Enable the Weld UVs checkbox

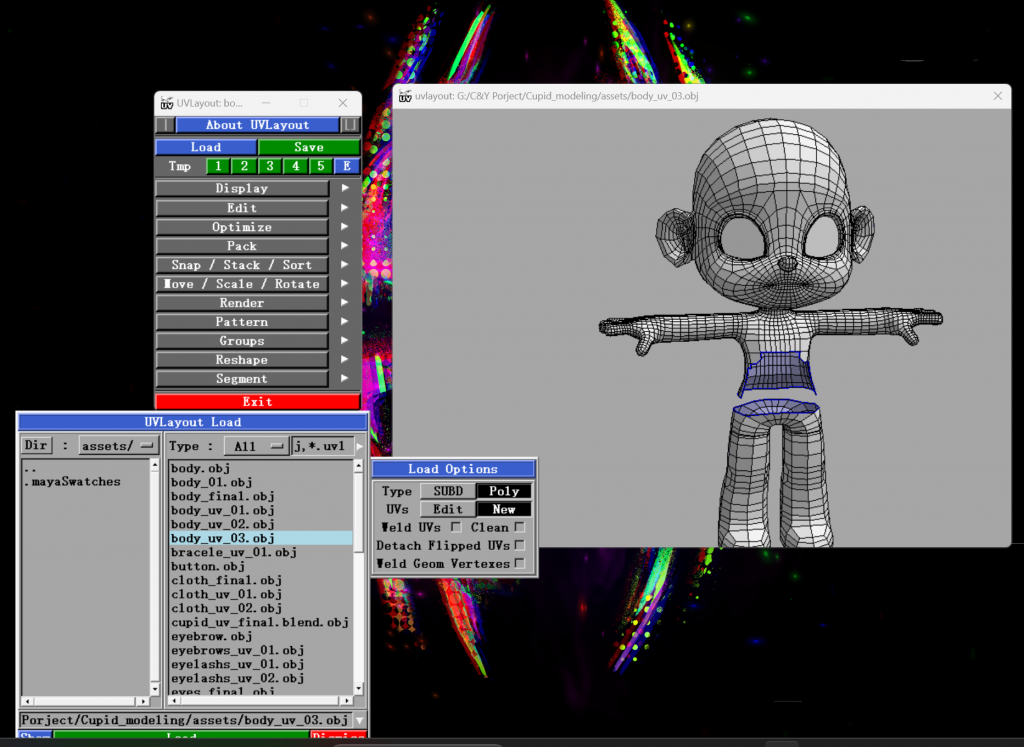click(x=456, y=526)
